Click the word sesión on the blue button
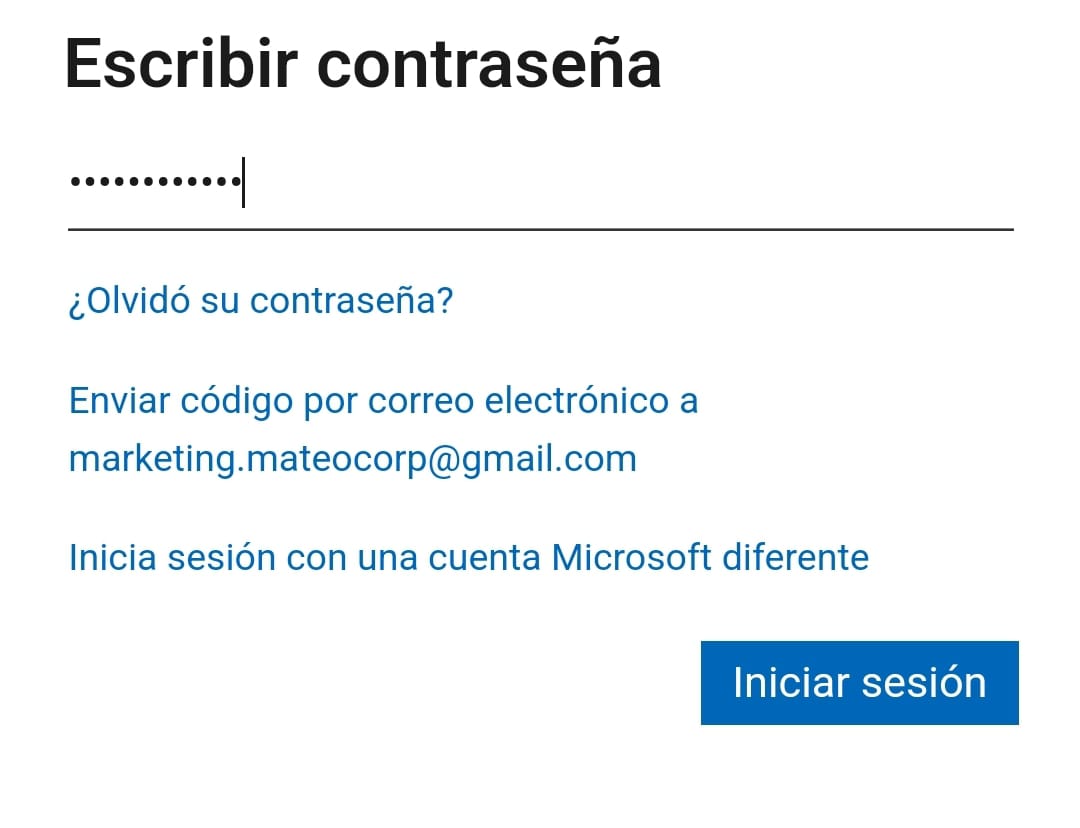 coord(924,683)
